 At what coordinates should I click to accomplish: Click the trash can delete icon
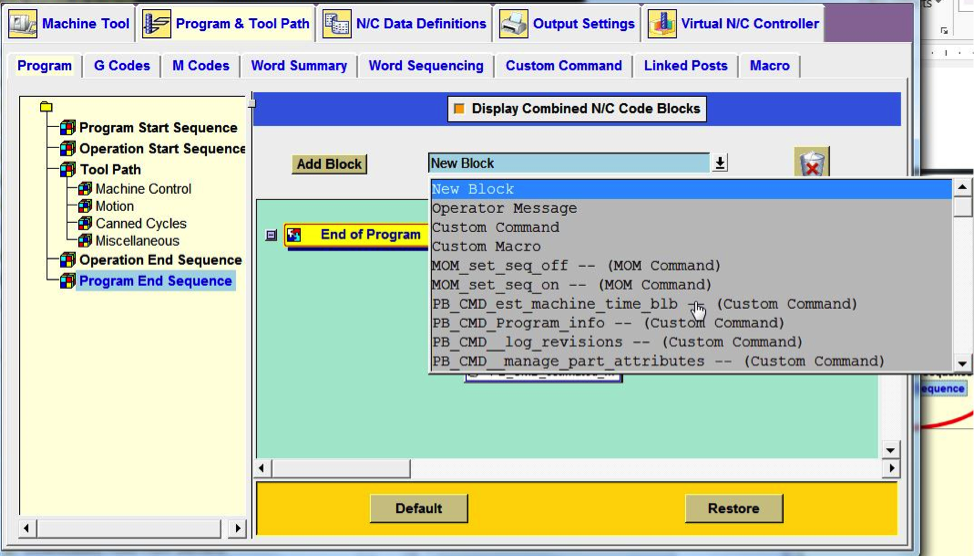click(812, 163)
